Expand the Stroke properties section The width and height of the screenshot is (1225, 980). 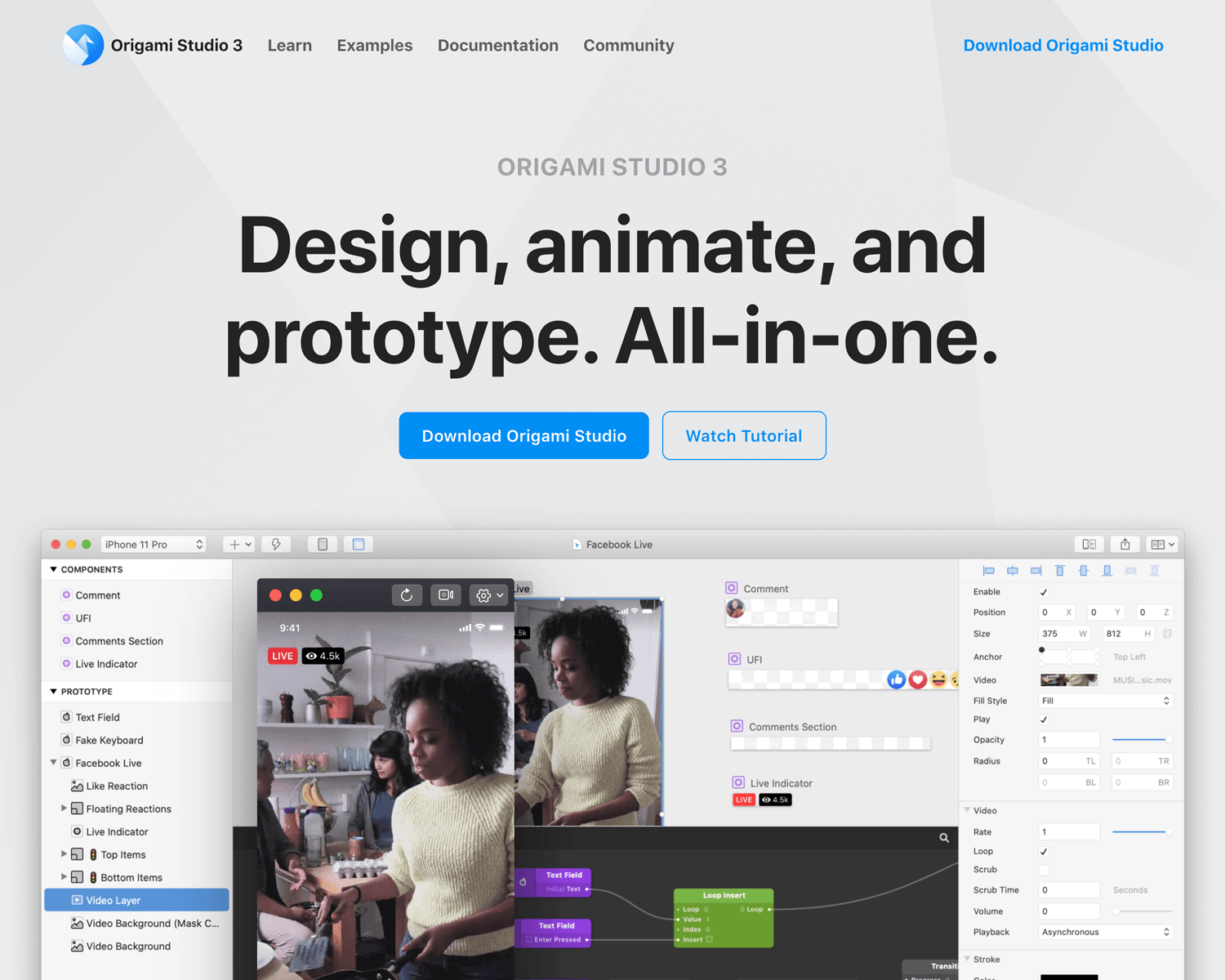click(967, 959)
